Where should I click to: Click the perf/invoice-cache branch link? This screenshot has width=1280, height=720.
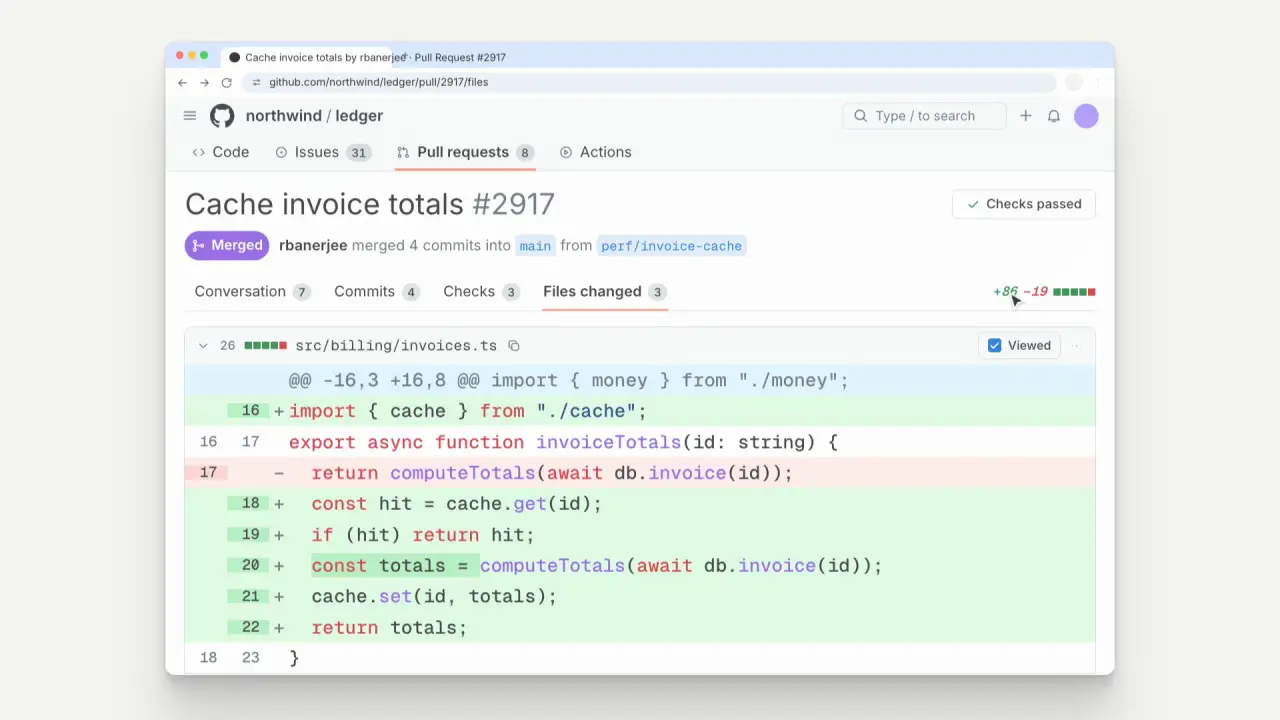click(x=672, y=246)
